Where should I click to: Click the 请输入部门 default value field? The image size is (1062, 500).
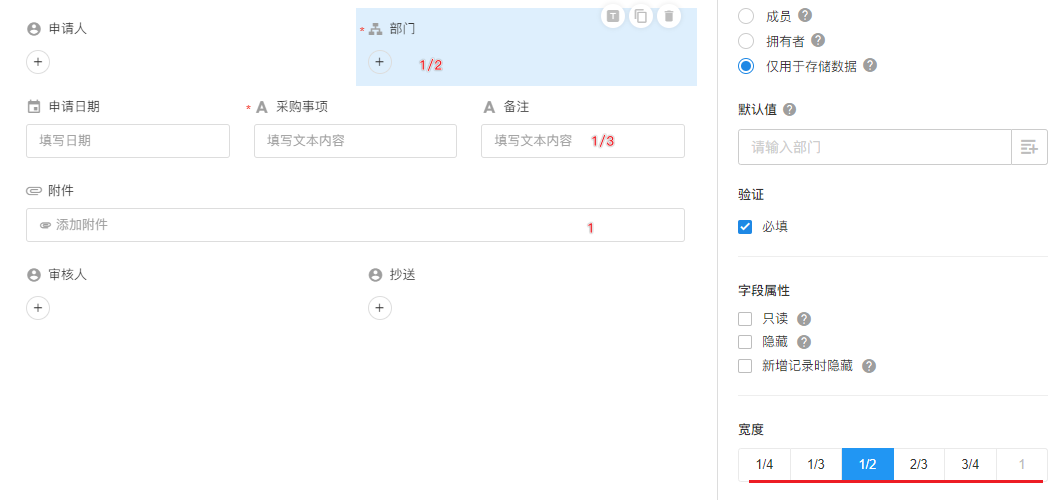874,147
